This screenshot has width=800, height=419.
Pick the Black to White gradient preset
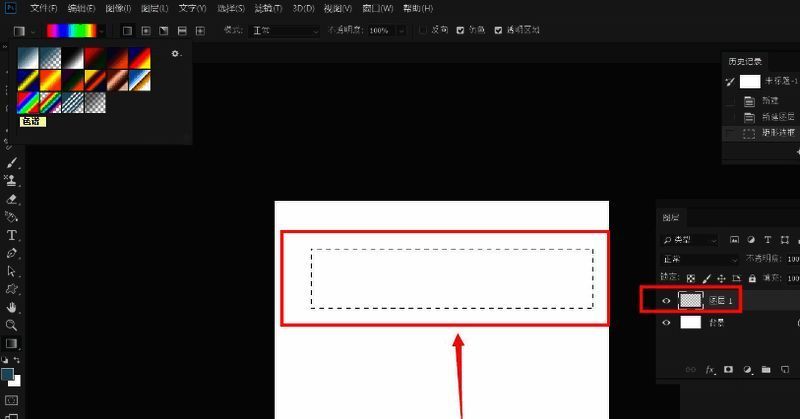tap(72, 58)
